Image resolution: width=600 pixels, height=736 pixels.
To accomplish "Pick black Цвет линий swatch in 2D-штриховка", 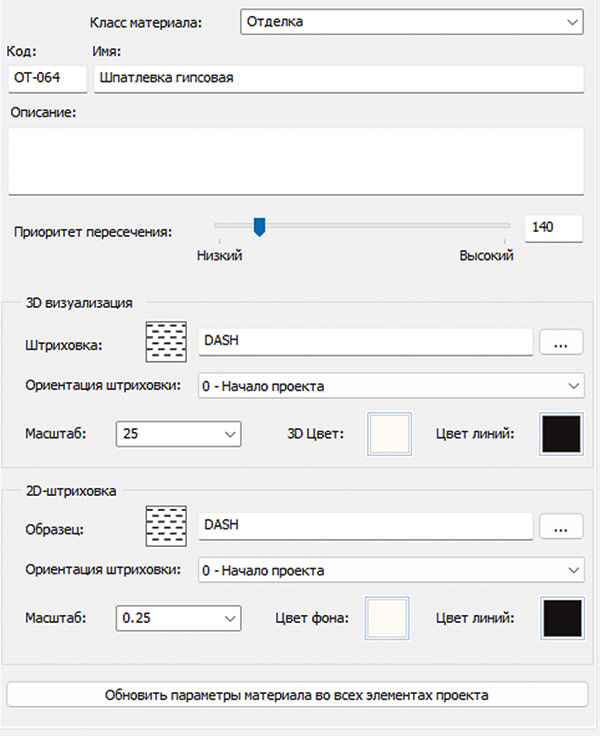I will click(562, 618).
